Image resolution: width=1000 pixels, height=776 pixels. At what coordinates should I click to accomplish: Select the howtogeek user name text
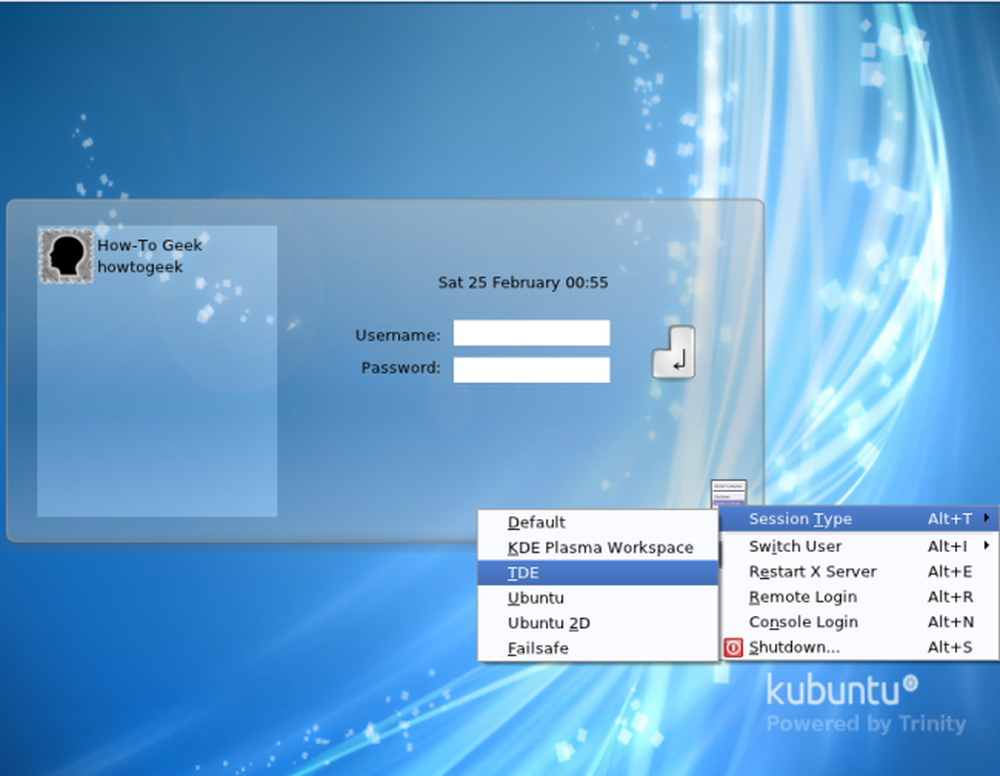[140, 267]
